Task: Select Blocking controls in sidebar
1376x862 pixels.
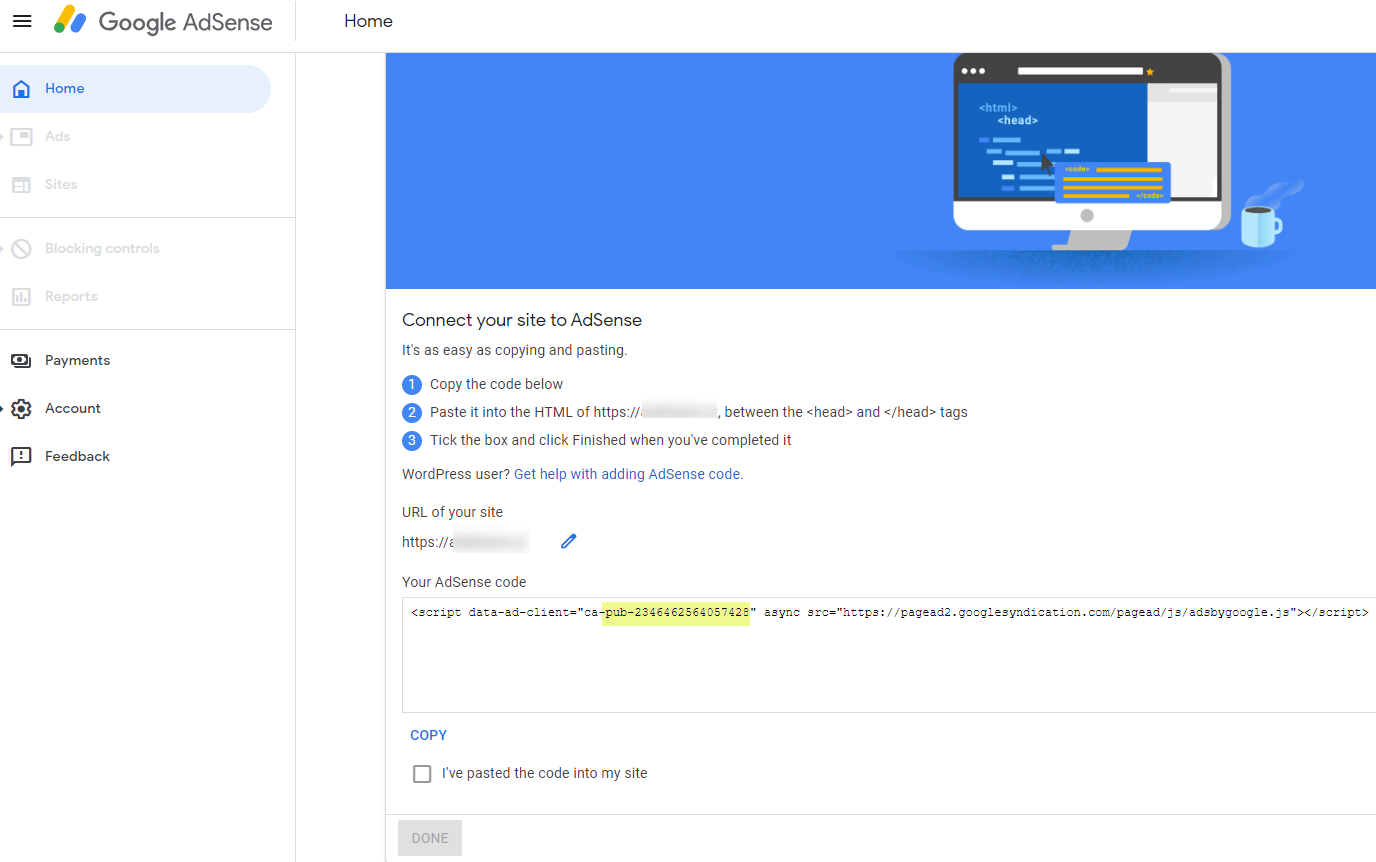Action: pos(135,249)
